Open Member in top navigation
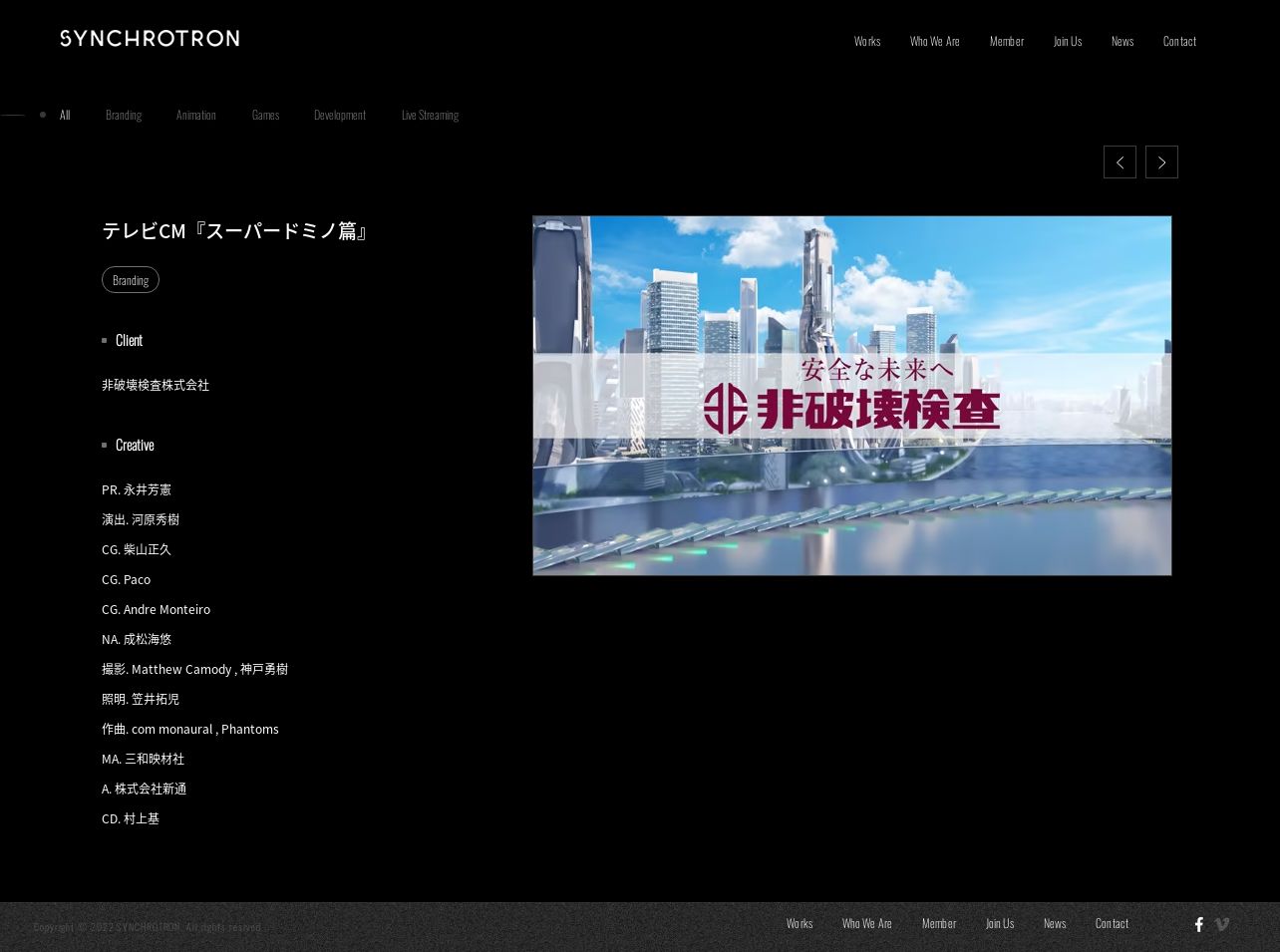 [x=1007, y=41]
